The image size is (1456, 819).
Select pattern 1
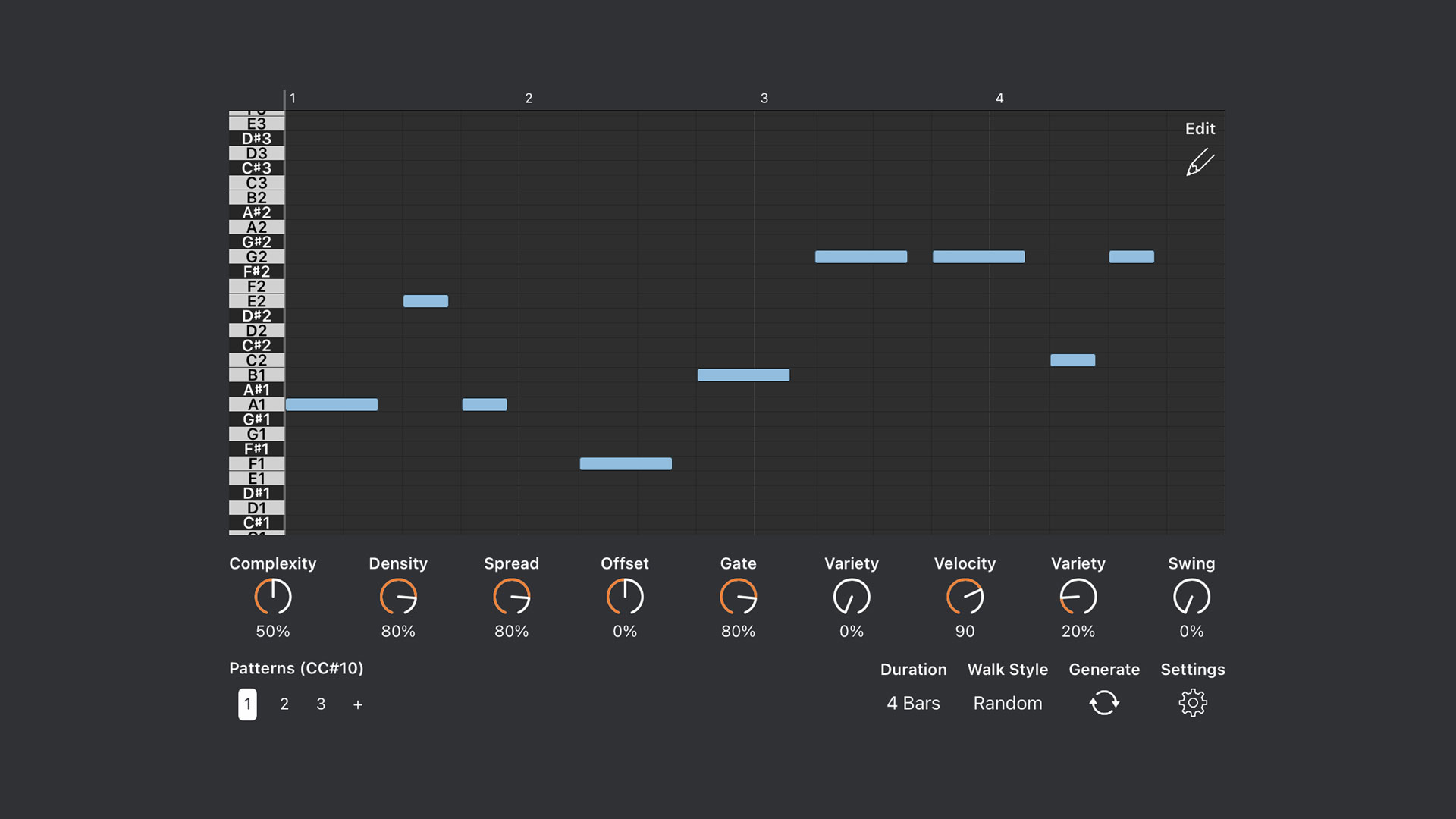coord(247,704)
